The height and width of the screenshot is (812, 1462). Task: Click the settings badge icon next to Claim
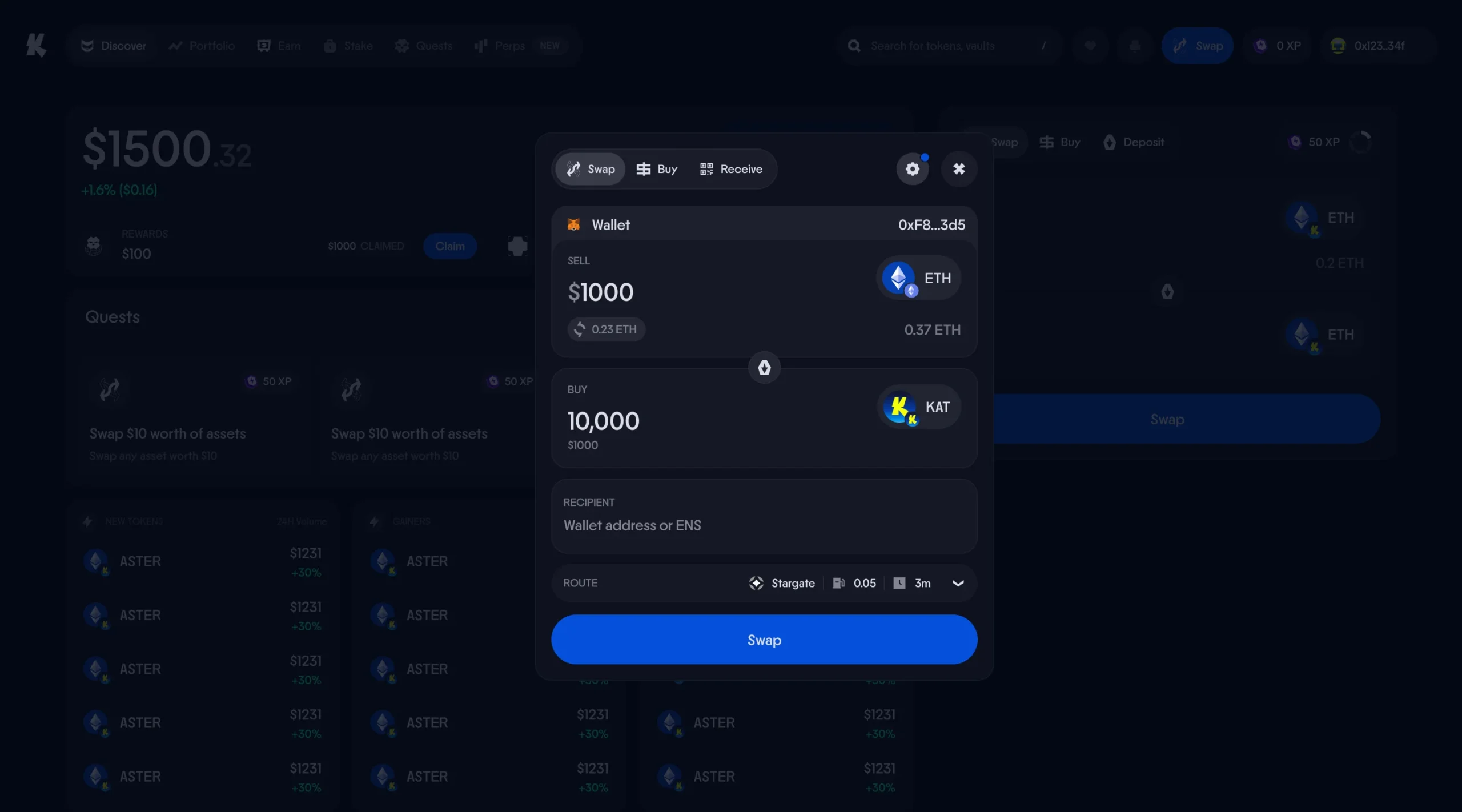[x=517, y=246]
